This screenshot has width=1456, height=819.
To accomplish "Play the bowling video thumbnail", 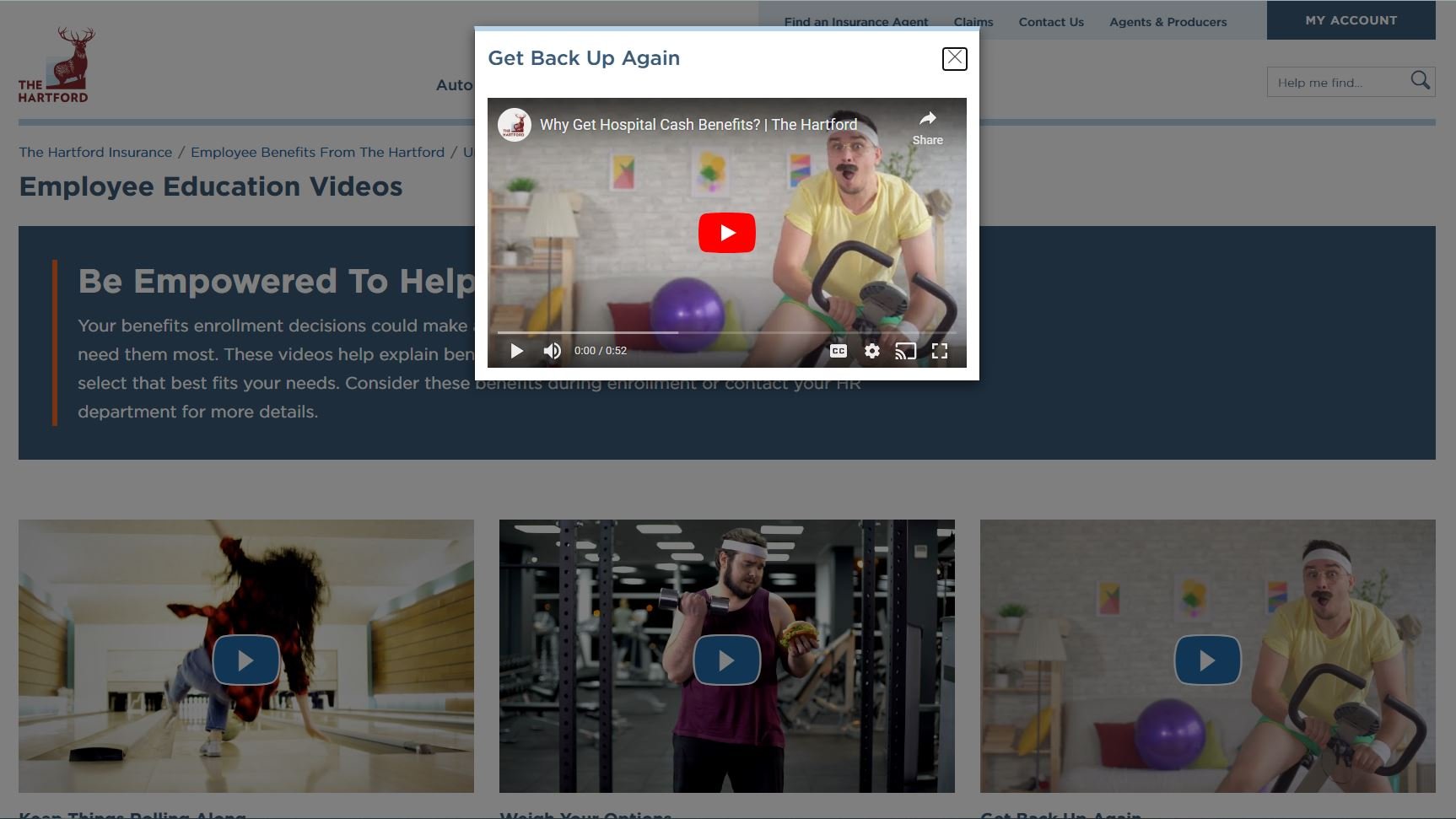I will coord(245,660).
